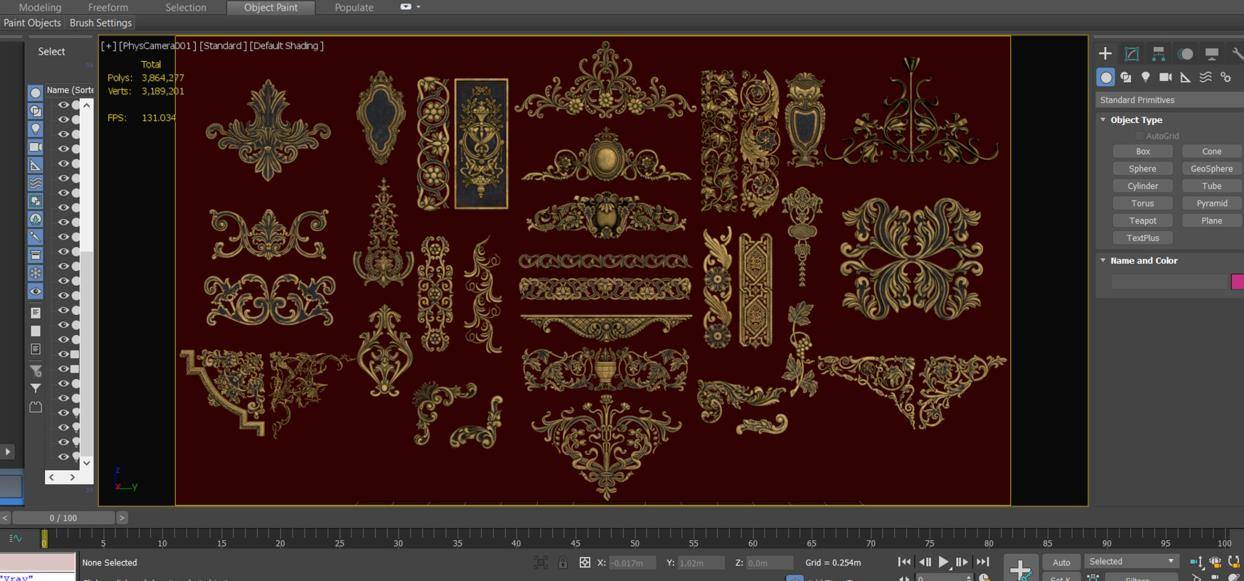The image size is (1244, 581).
Task: Hide the first object via eye icon
Action: 63,105
